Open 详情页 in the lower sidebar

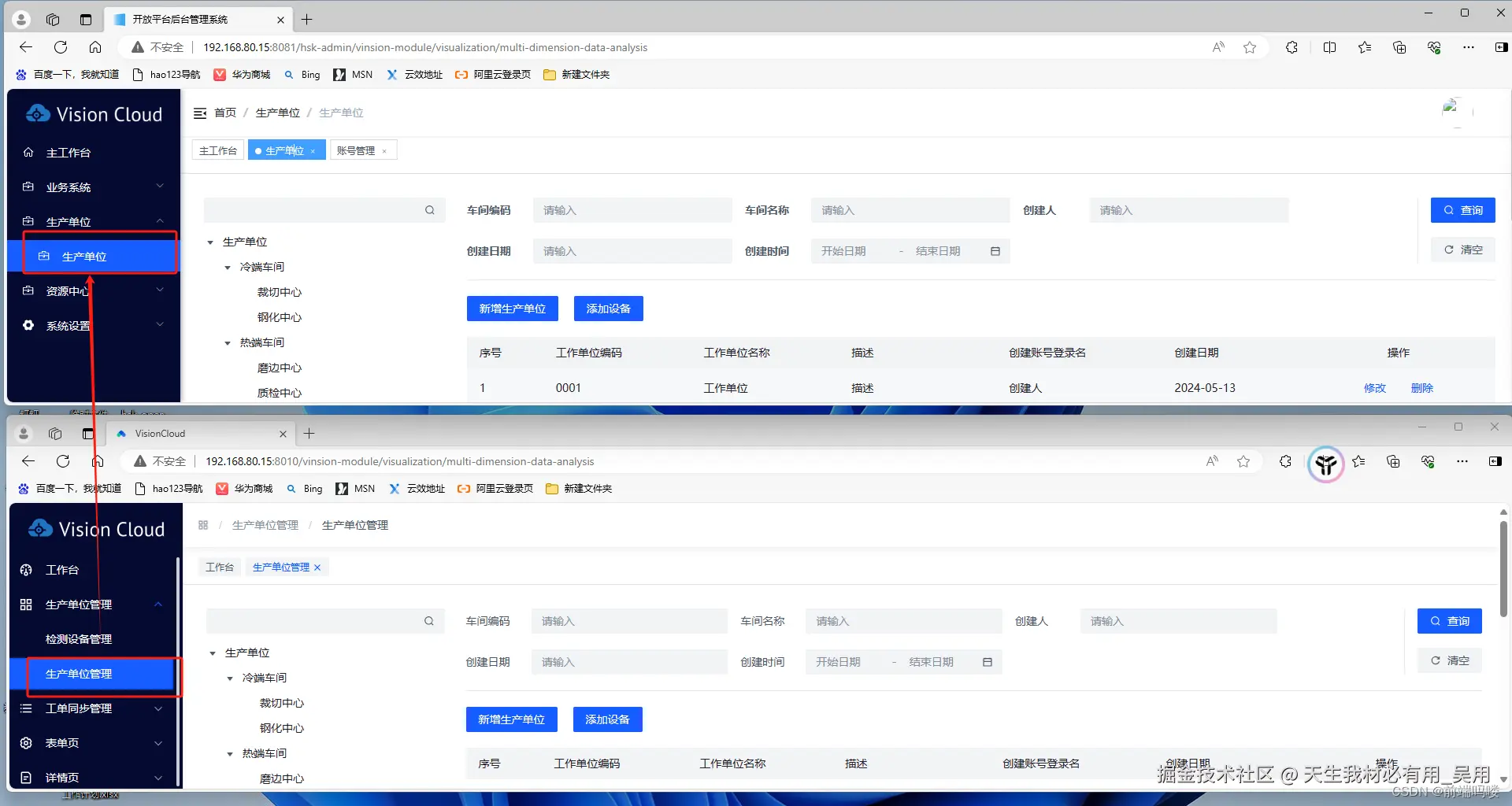pos(61,777)
